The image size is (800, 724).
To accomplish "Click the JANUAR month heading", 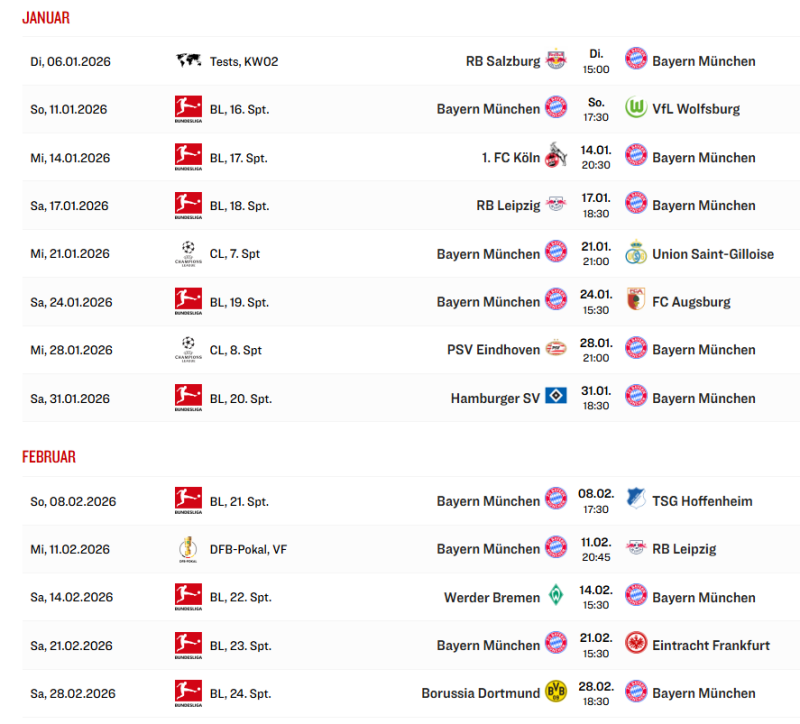I will tap(46, 18).
